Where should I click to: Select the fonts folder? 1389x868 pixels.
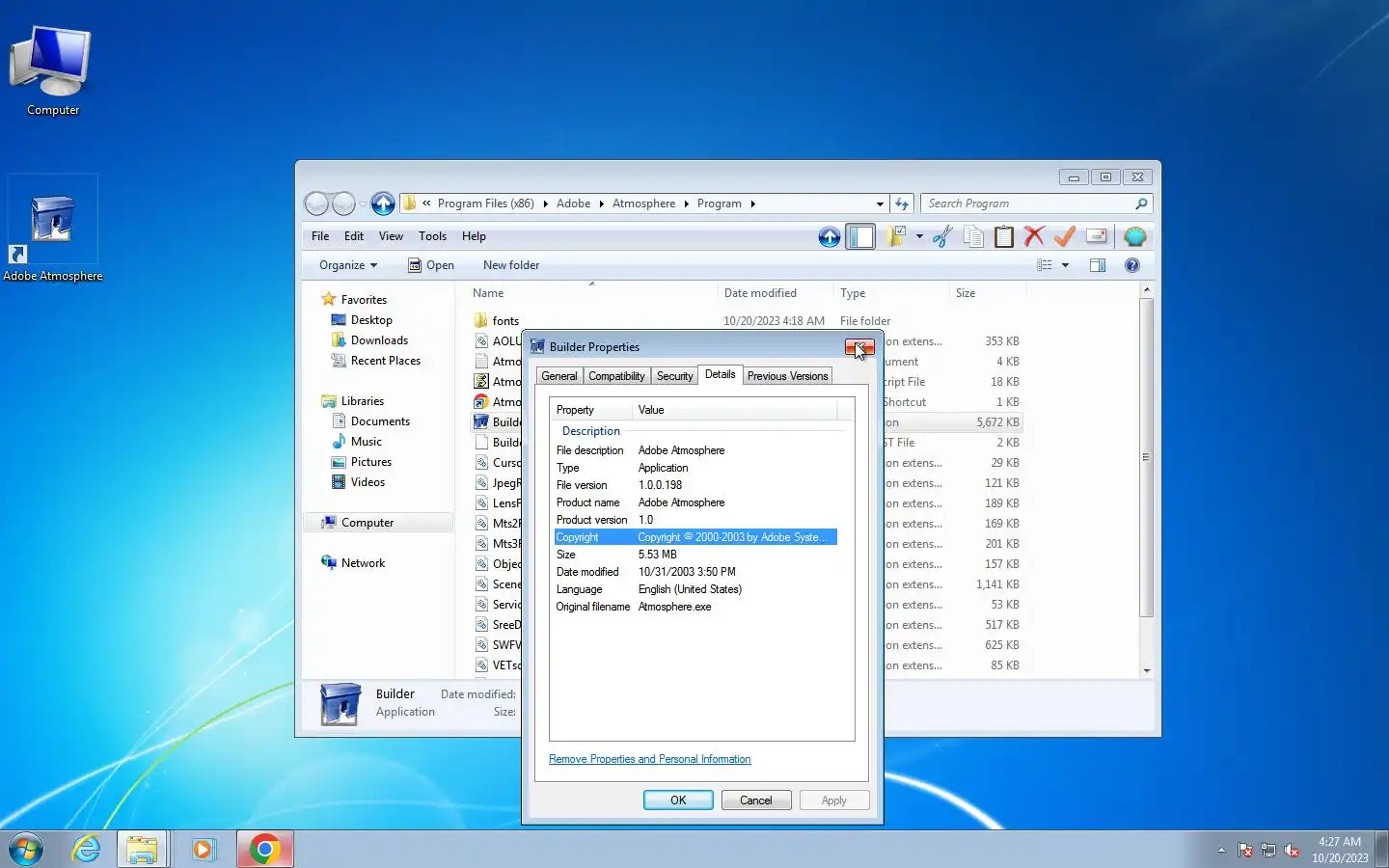pyautogui.click(x=505, y=321)
